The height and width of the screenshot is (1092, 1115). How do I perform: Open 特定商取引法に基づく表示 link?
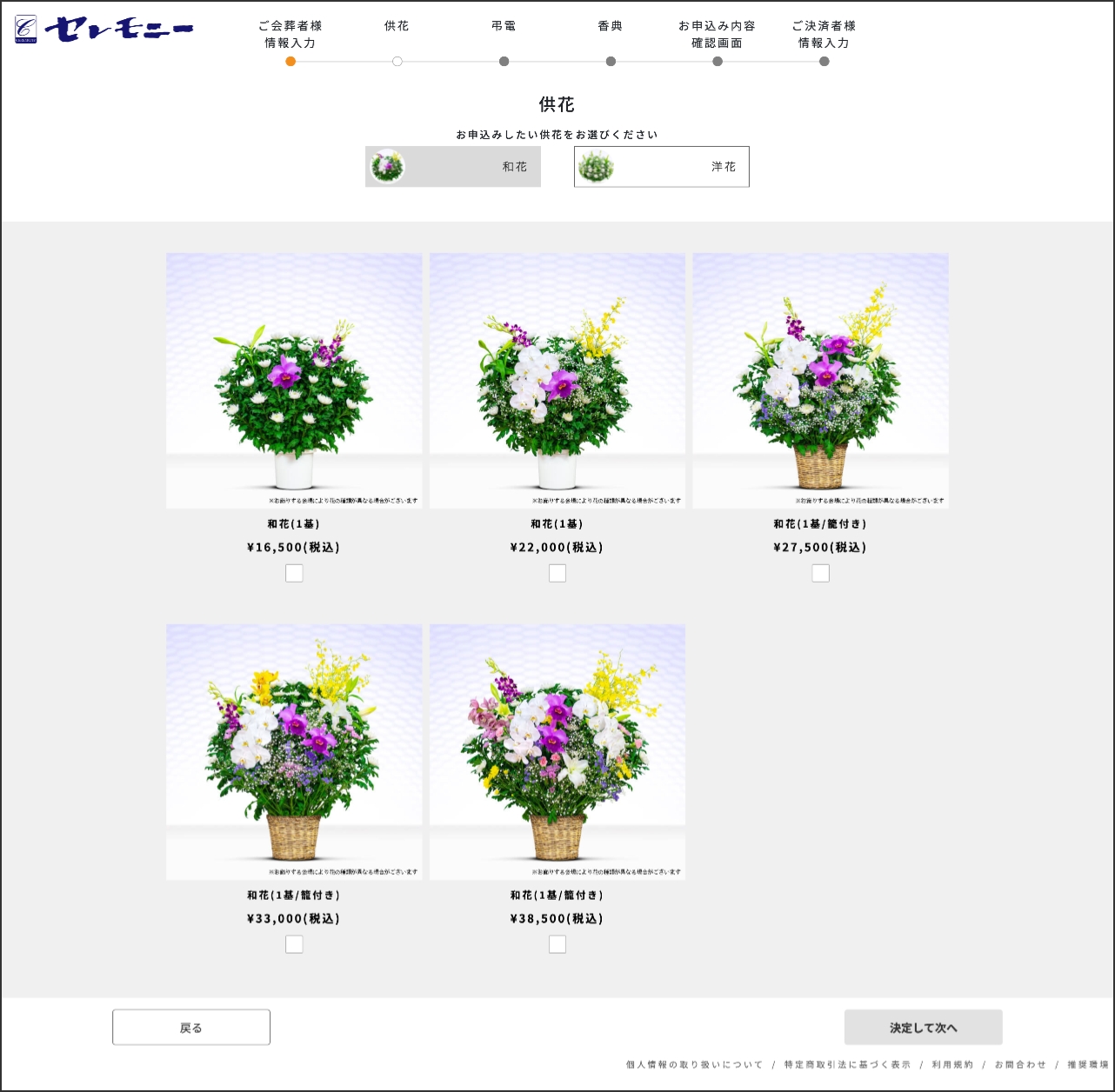point(847,1064)
